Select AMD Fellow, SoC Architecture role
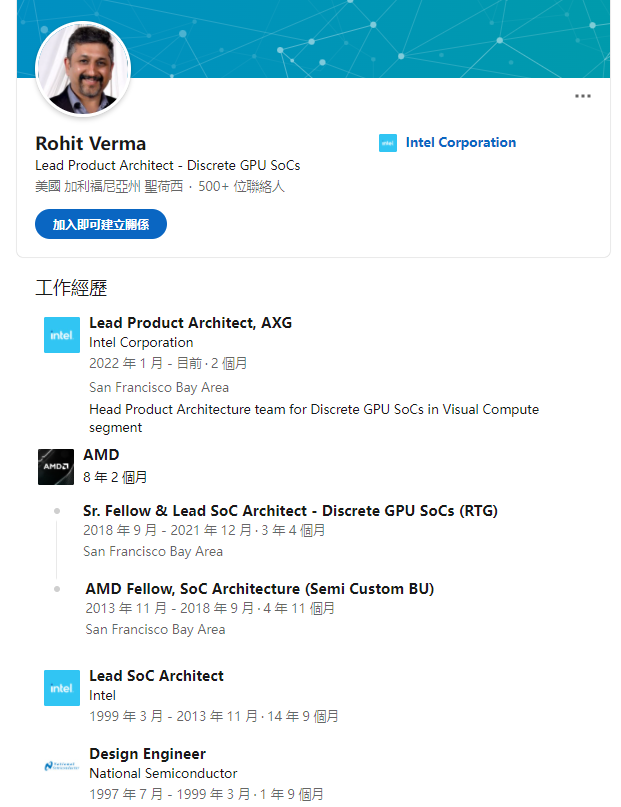Screen dimensions: 621x807 (x=260, y=589)
